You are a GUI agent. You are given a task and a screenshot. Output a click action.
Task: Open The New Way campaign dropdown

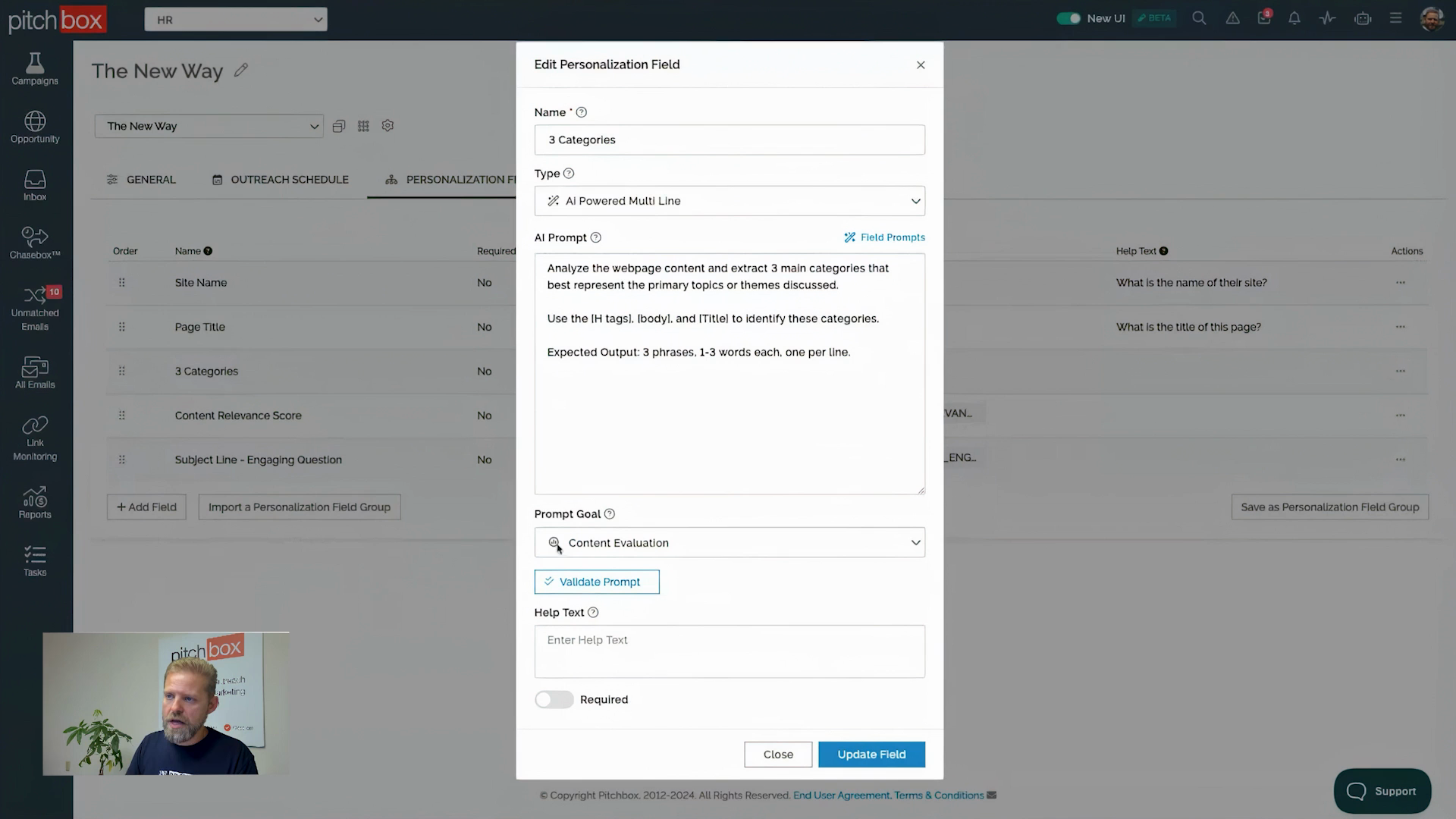tap(209, 126)
